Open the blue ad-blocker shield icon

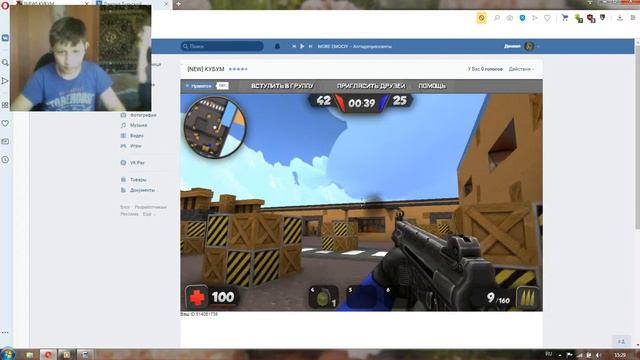point(522,18)
